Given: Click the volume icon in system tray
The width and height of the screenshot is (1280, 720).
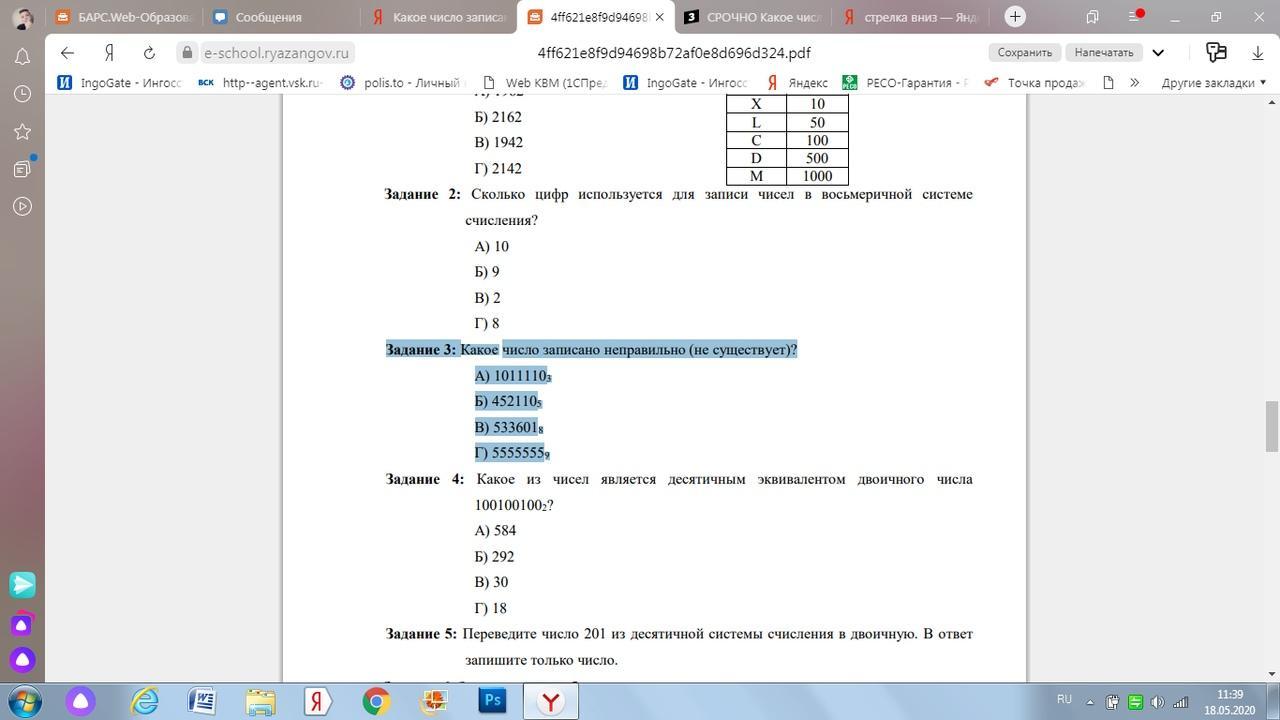Looking at the screenshot, I should [1157, 702].
